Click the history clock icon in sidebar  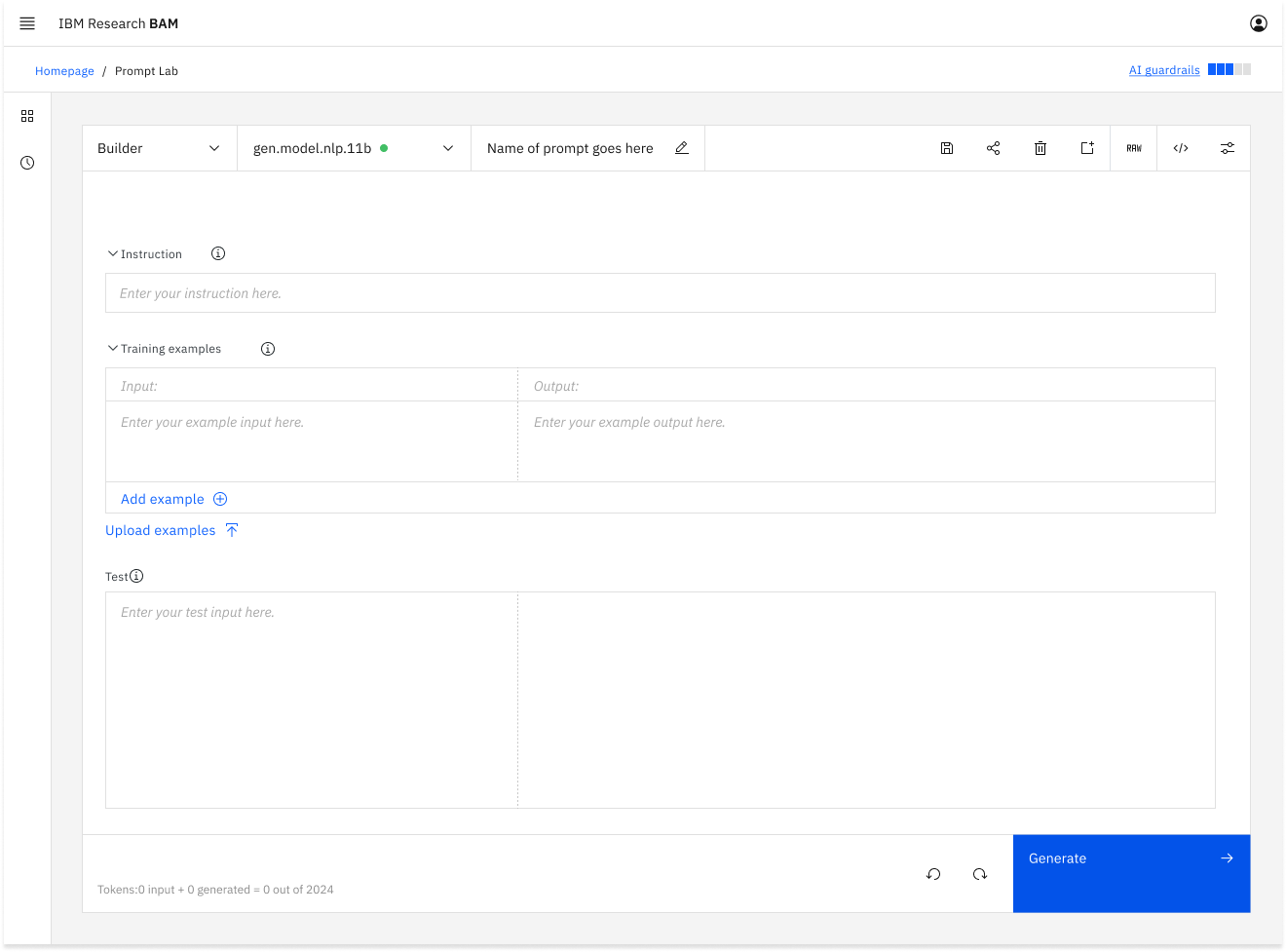pyautogui.click(x=27, y=163)
